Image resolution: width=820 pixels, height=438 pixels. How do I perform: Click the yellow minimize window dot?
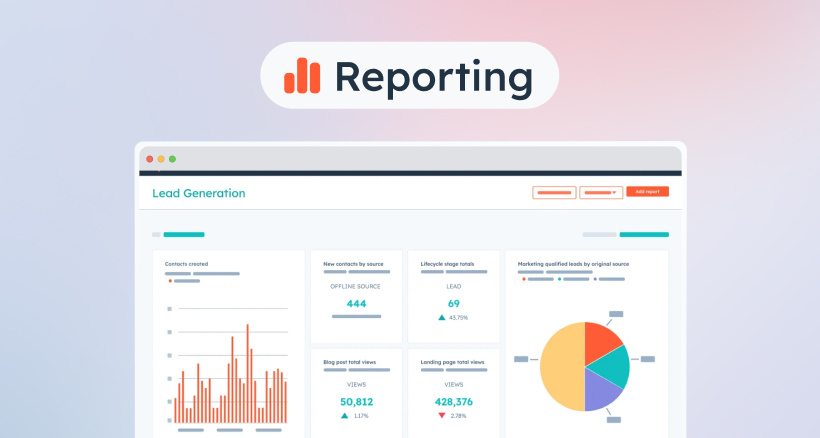[161, 159]
